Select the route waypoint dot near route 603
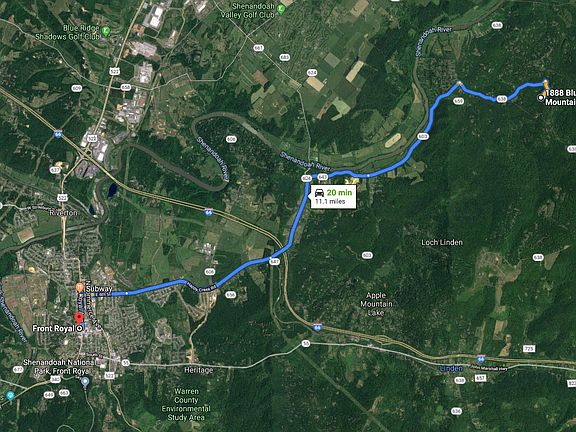 368,176
